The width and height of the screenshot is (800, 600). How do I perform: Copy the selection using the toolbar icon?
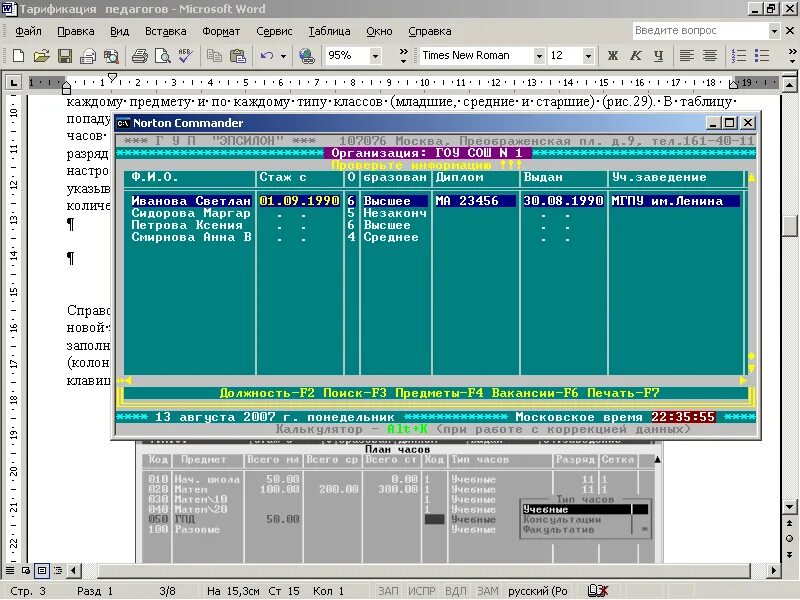(x=214, y=56)
